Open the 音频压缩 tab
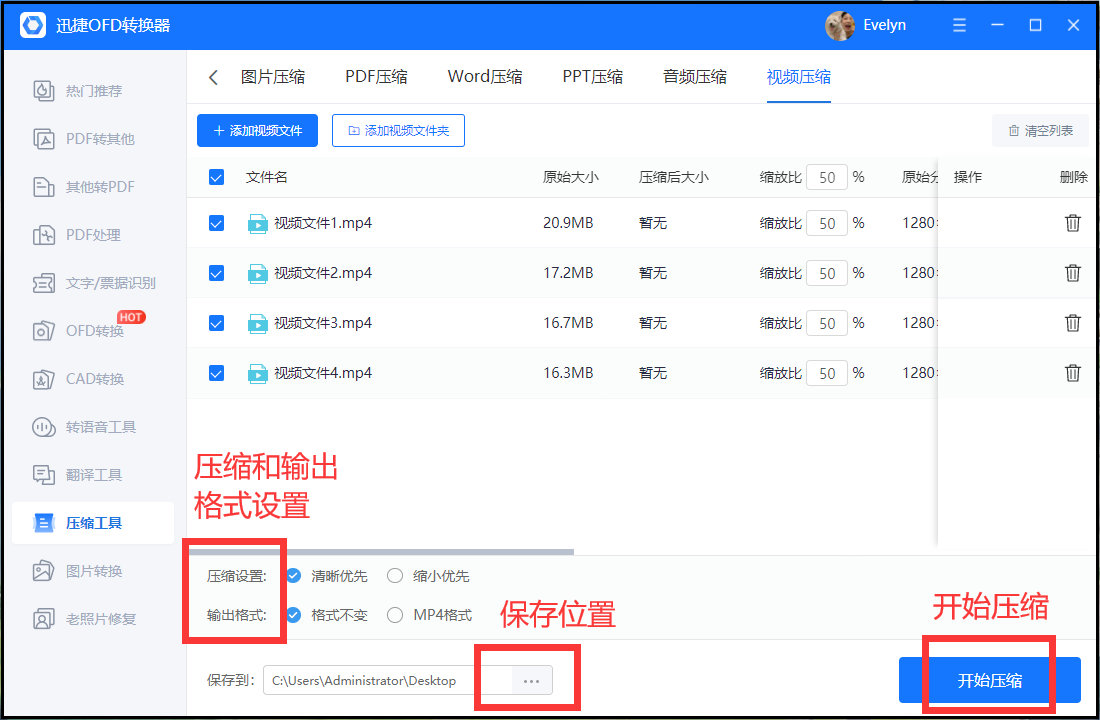 [695, 77]
